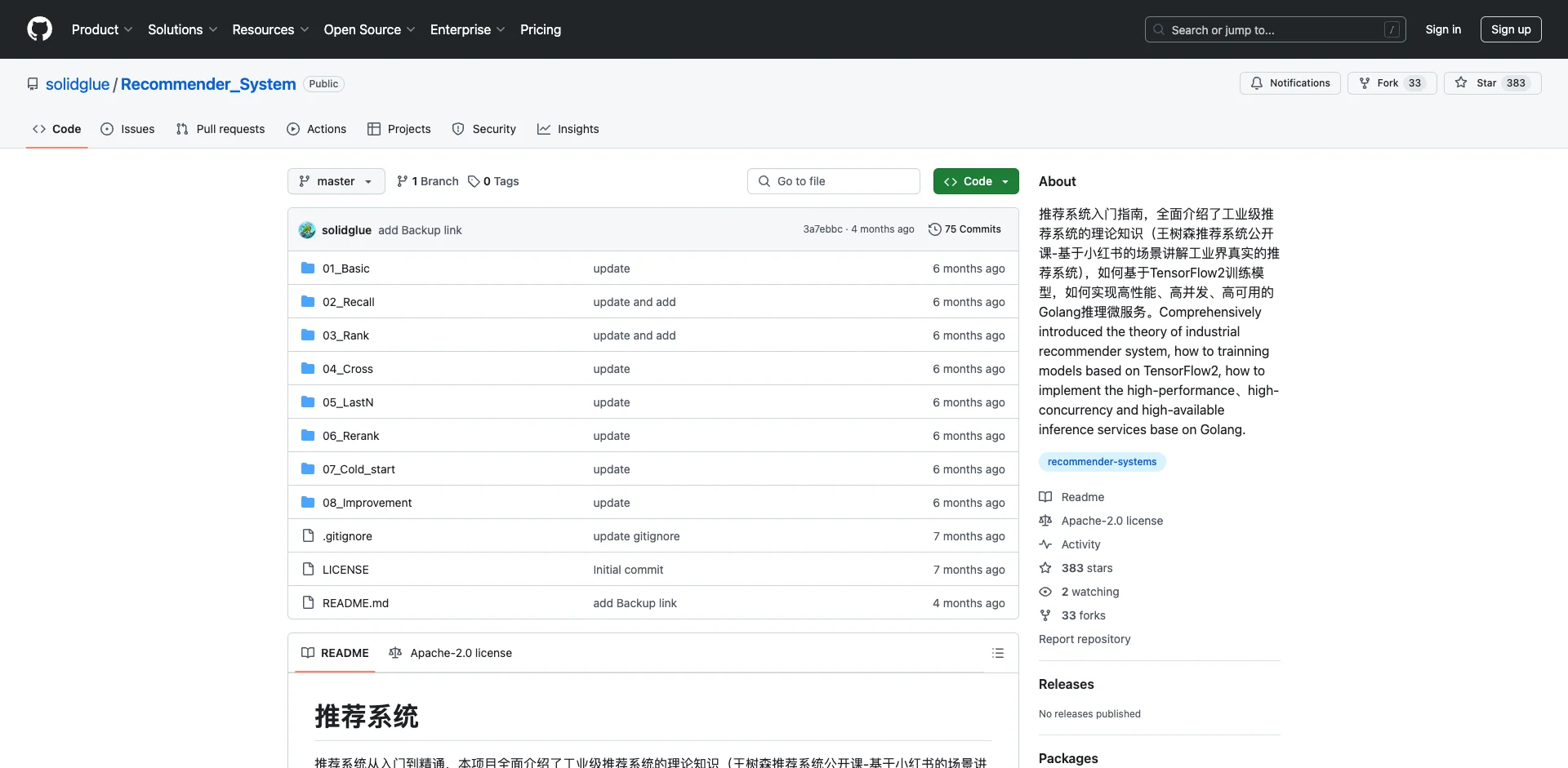Open the .gitignore file

[347, 536]
